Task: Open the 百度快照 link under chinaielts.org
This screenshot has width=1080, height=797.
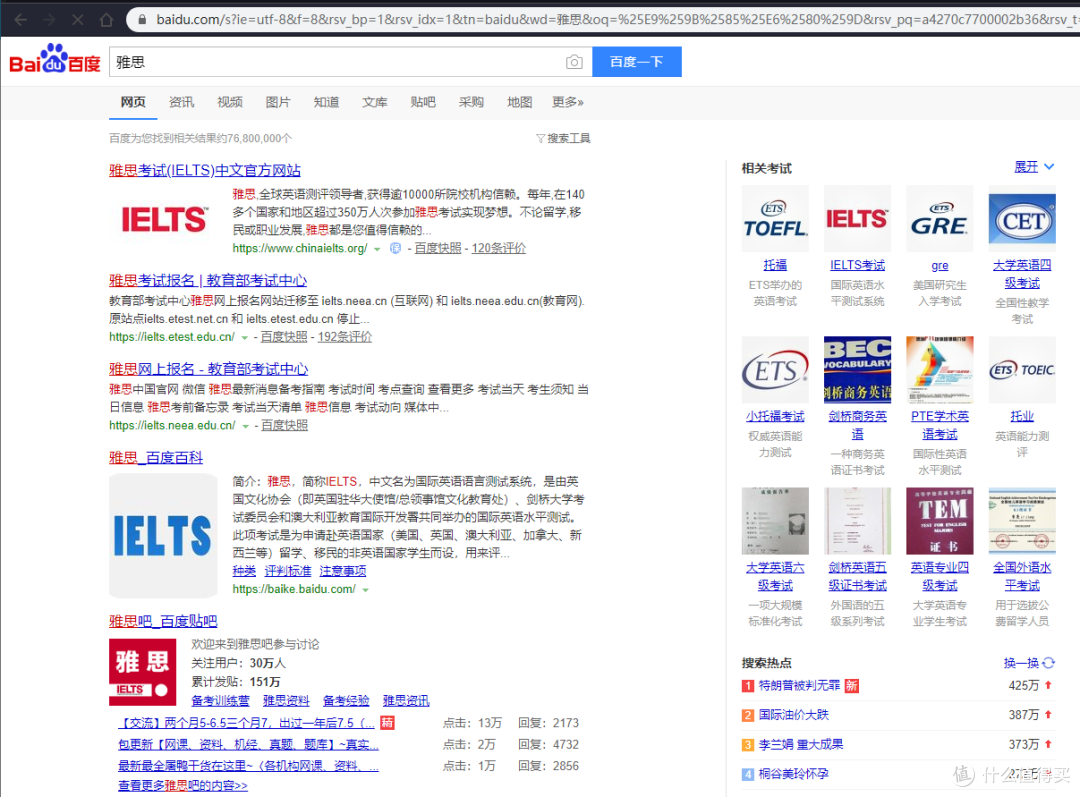Action: 437,248
